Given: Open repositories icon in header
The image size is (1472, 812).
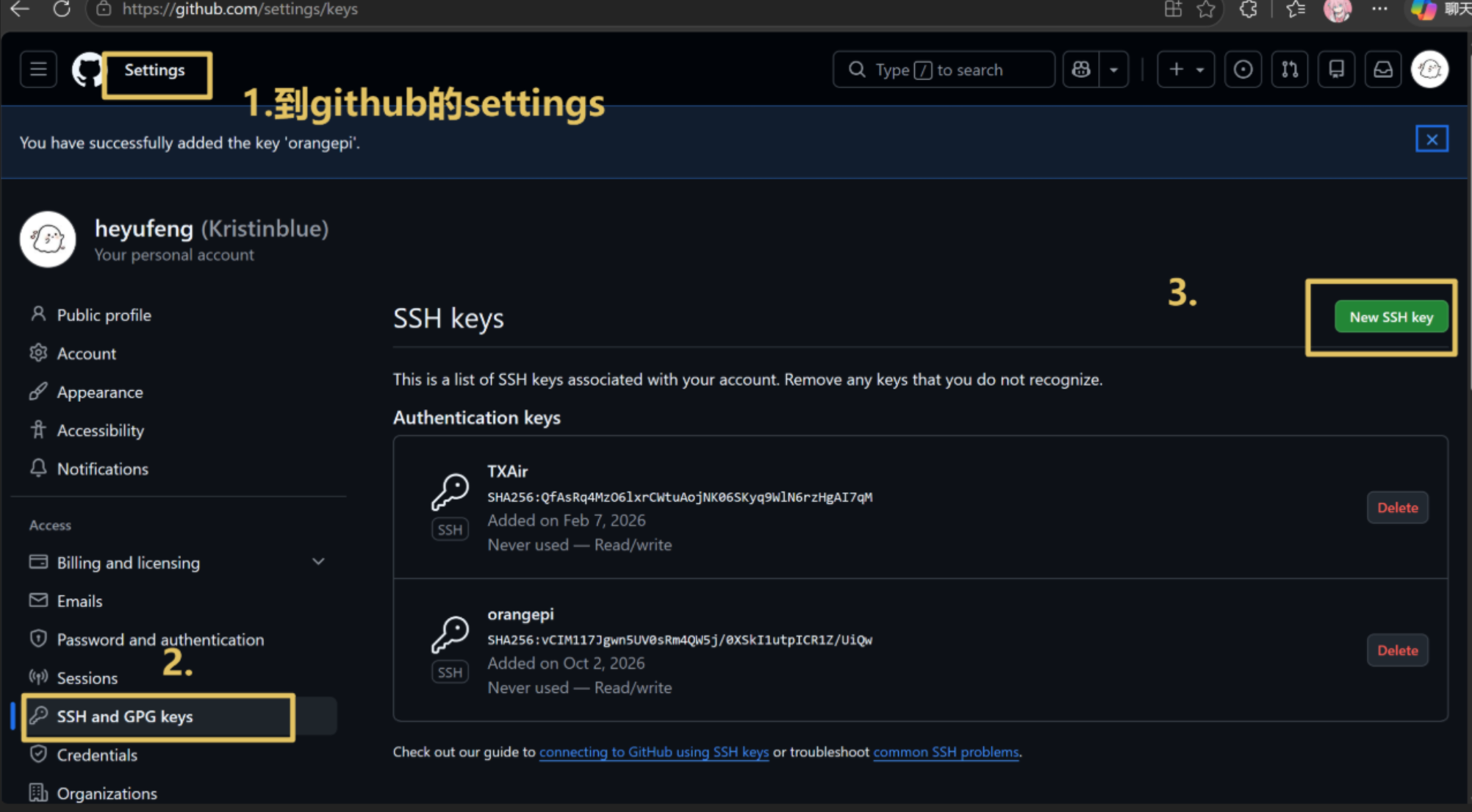Looking at the screenshot, I should [1337, 70].
